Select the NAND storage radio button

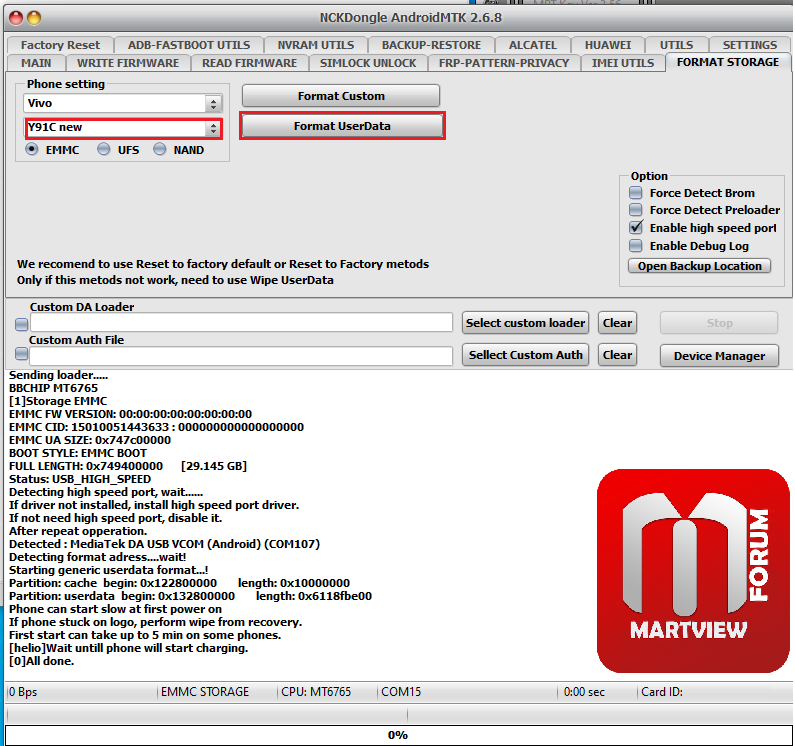(160, 150)
